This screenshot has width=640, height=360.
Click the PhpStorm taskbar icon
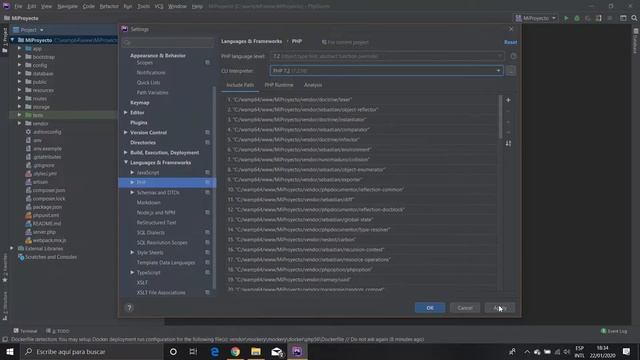tap(297, 351)
